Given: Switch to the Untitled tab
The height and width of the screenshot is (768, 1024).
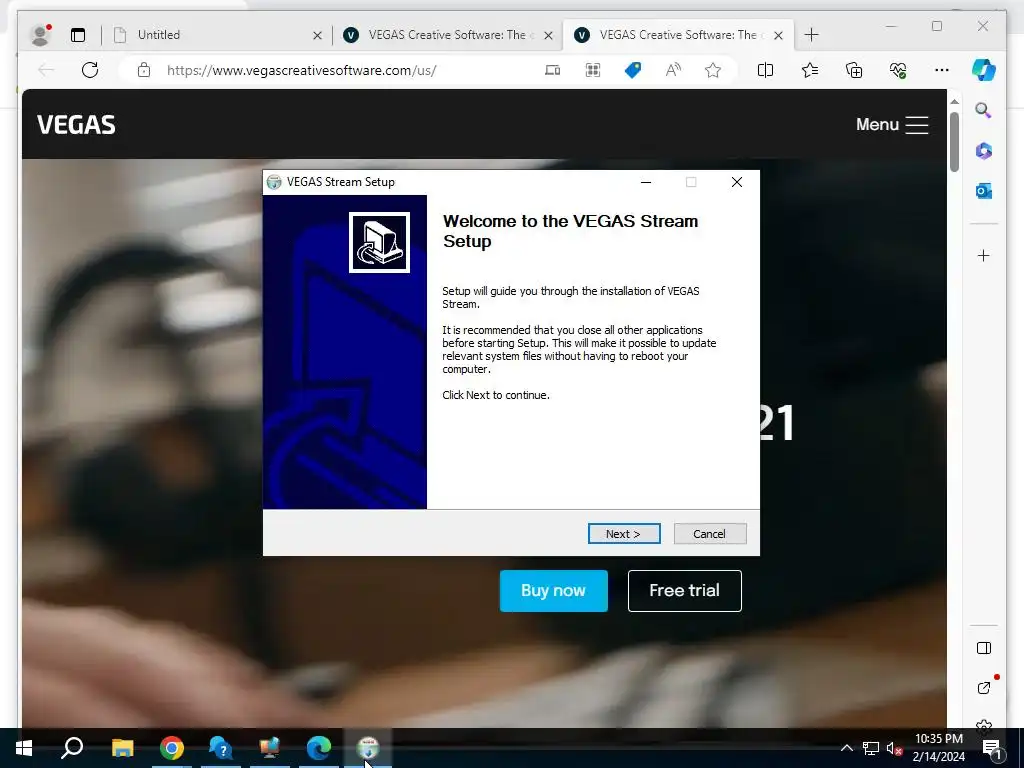Looking at the screenshot, I should pyautogui.click(x=217, y=35).
